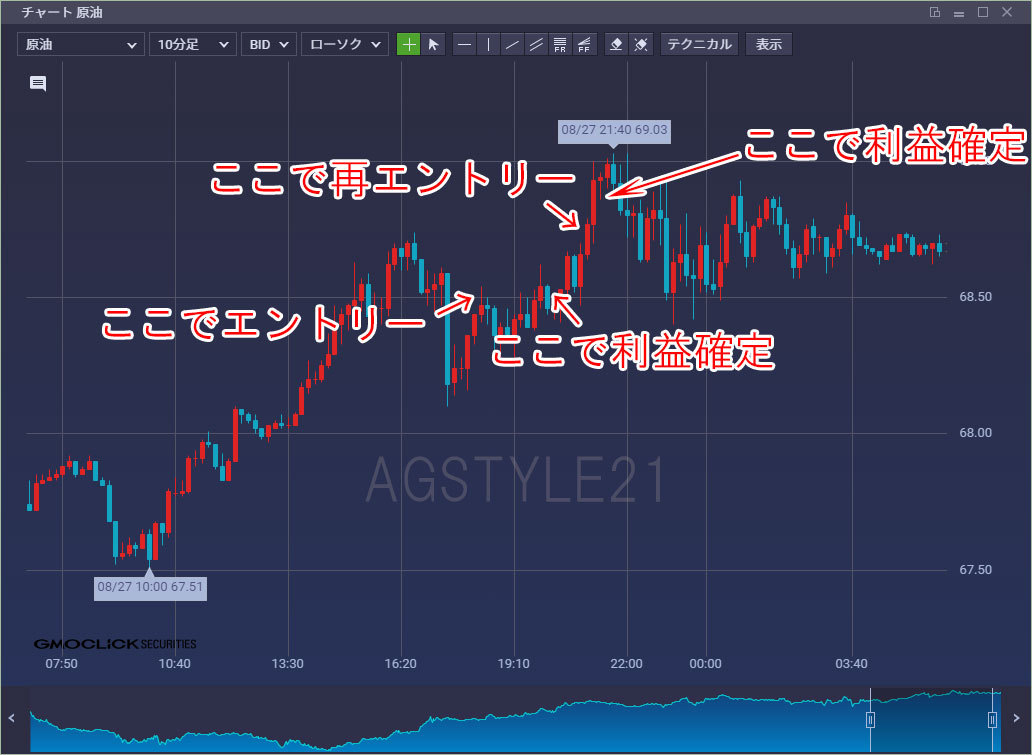The height and width of the screenshot is (755, 1032).
Task: Click the right arrow of the overview navigator
Action: click(1016, 718)
